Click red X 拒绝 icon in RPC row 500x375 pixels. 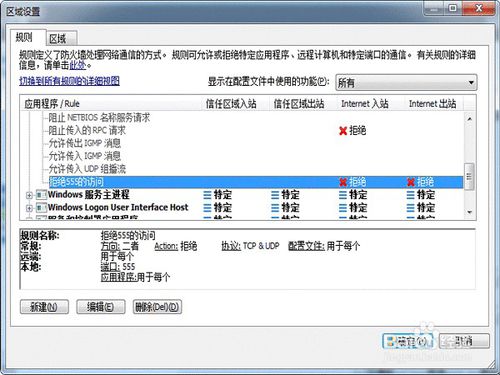coord(343,131)
